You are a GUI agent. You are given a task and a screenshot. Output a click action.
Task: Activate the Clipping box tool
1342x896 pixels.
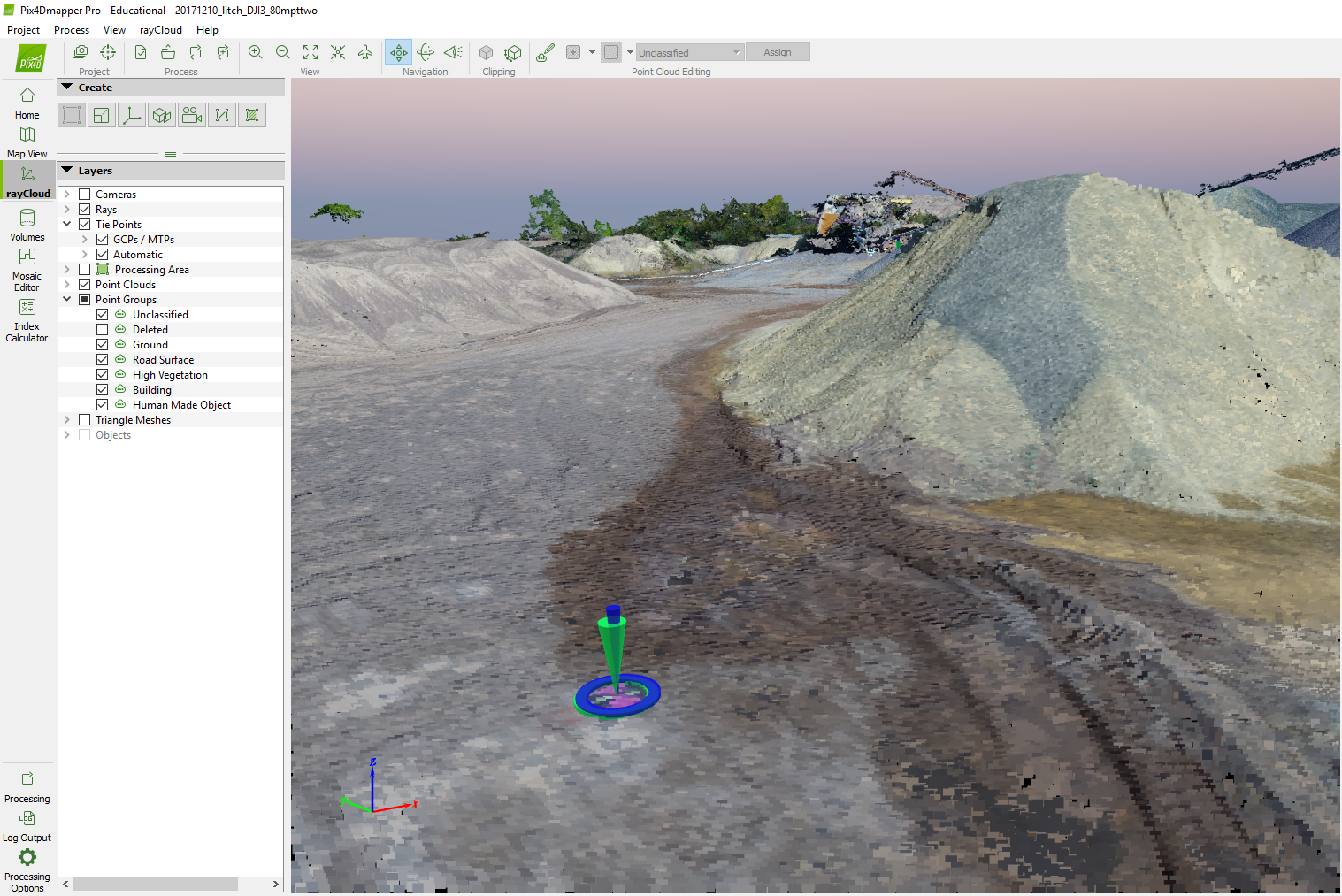[x=486, y=51]
